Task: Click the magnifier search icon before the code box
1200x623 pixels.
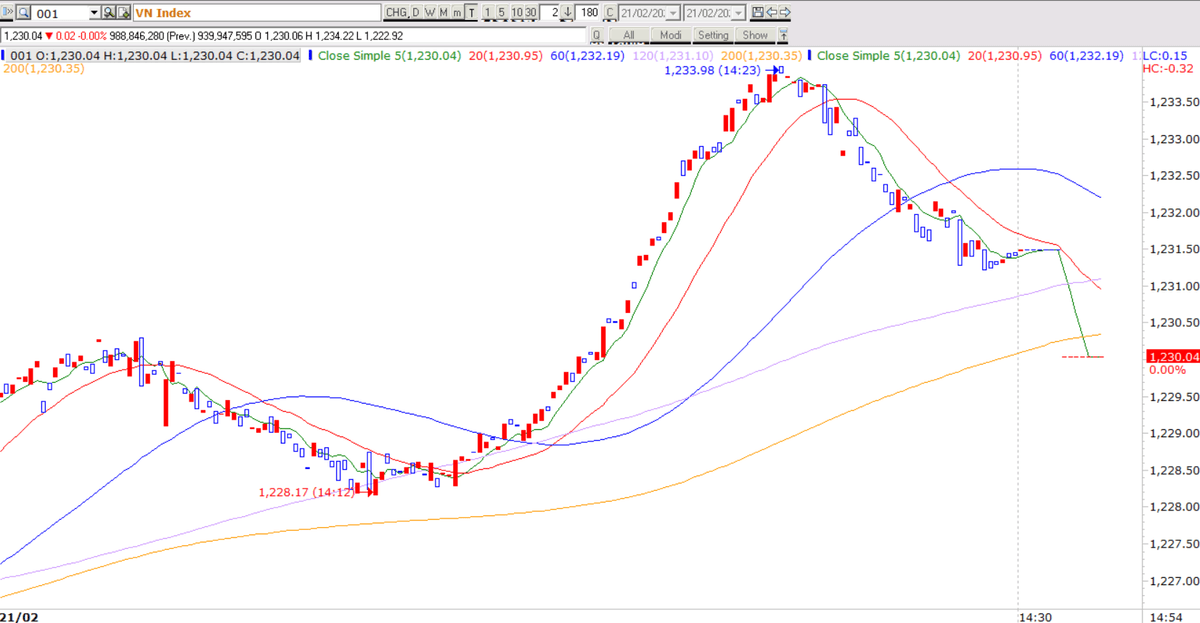Action: coord(24,13)
